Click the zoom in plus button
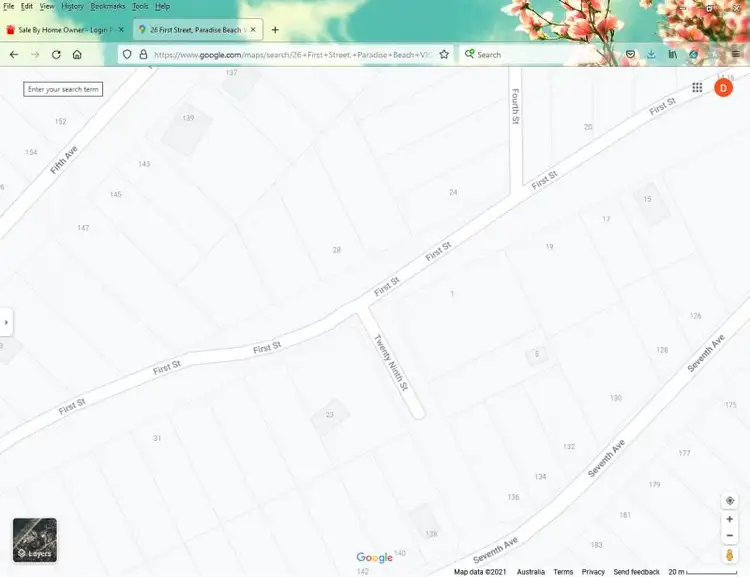 coord(730,520)
